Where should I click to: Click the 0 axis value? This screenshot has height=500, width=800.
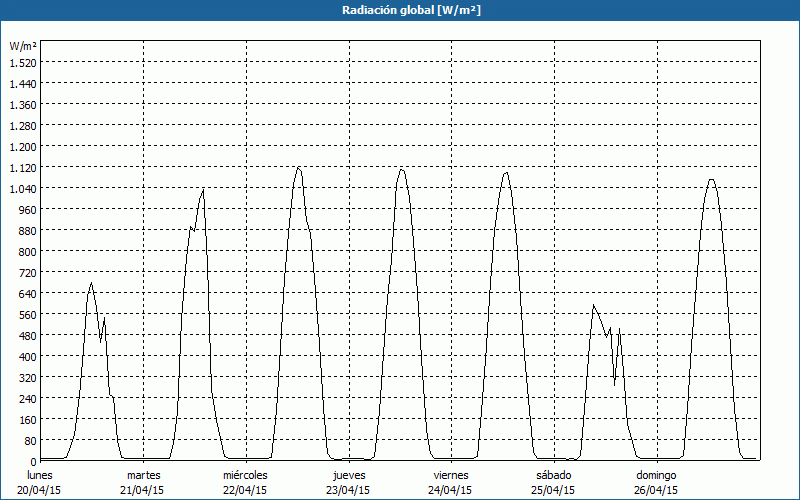[34, 462]
